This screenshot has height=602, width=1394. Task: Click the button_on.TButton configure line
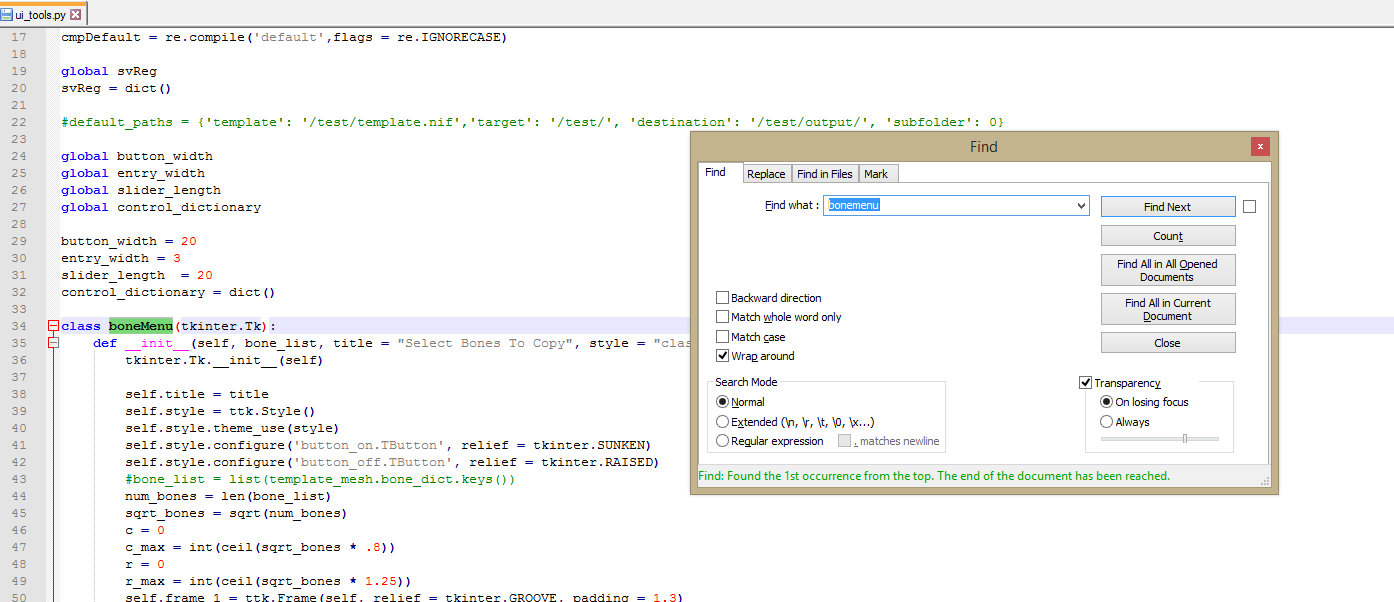[388, 445]
